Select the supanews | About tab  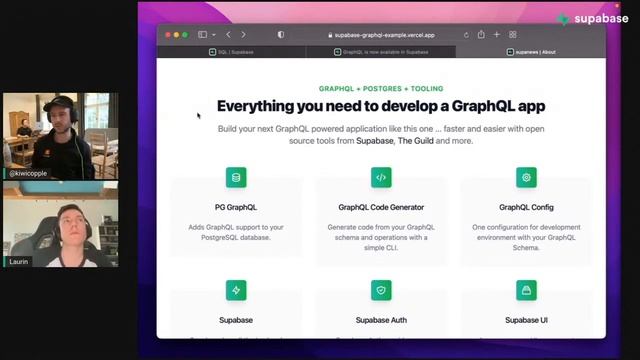coord(531,52)
